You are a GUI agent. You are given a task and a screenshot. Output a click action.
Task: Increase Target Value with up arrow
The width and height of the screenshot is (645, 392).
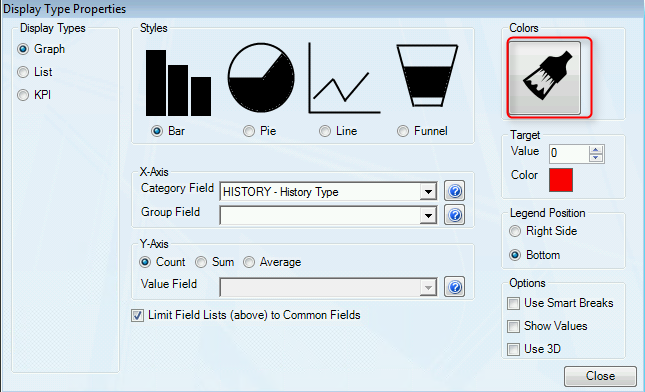[x=596, y=150]
